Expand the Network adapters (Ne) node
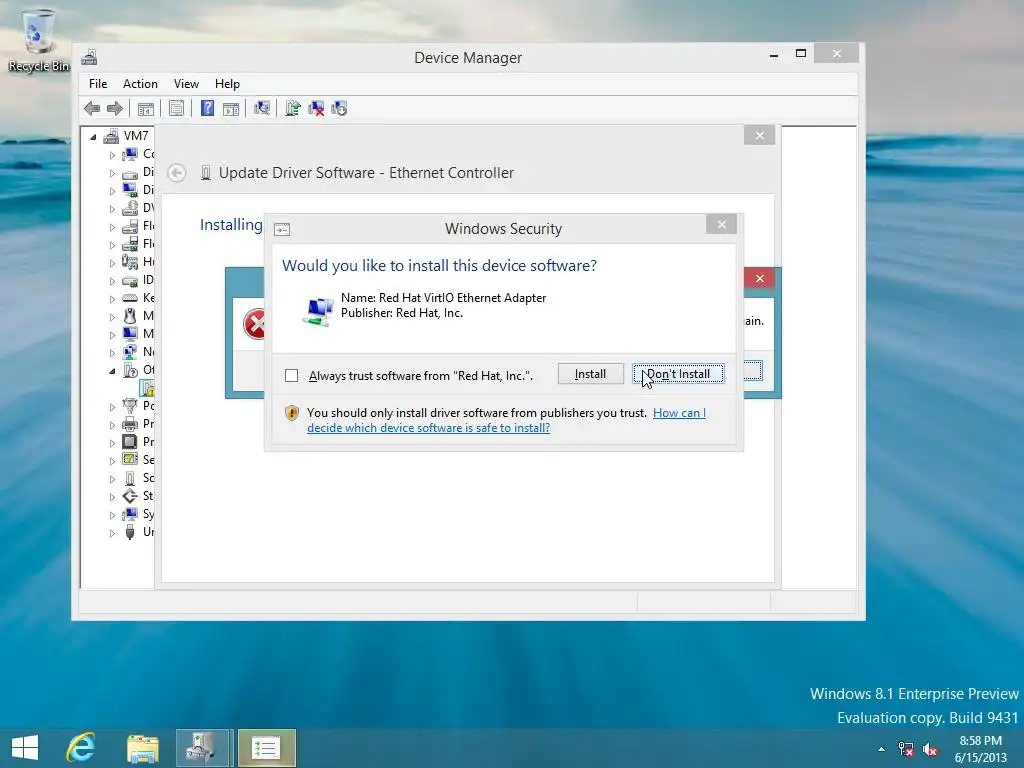 point(112,353)
